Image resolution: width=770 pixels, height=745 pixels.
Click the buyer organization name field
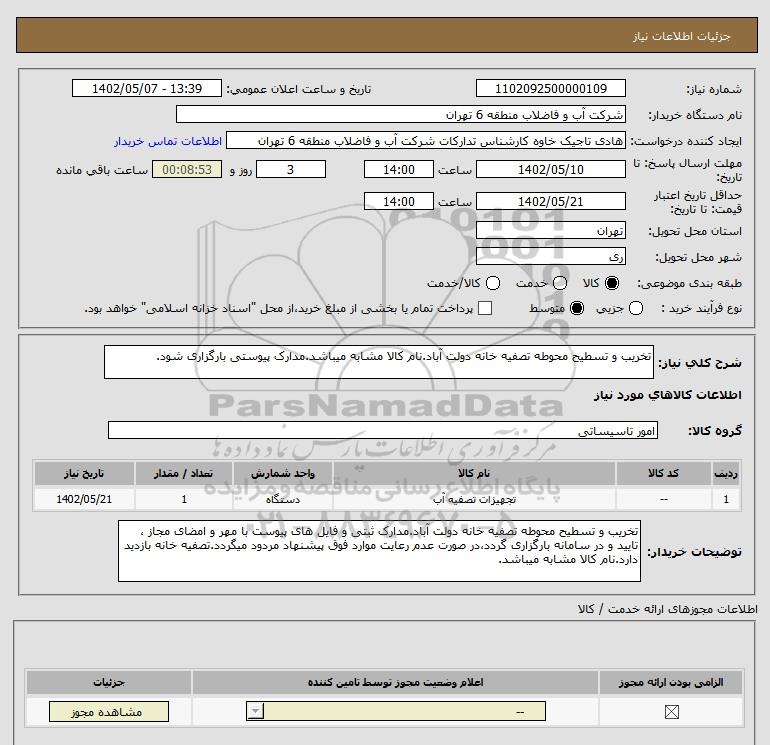point(401,114)
